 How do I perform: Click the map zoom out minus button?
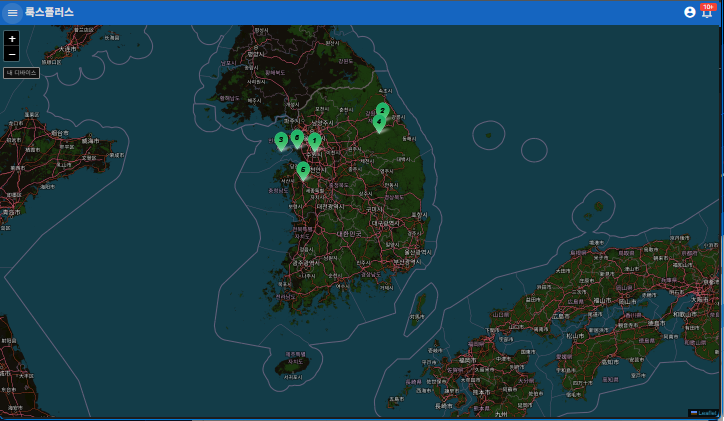point(12,54)
